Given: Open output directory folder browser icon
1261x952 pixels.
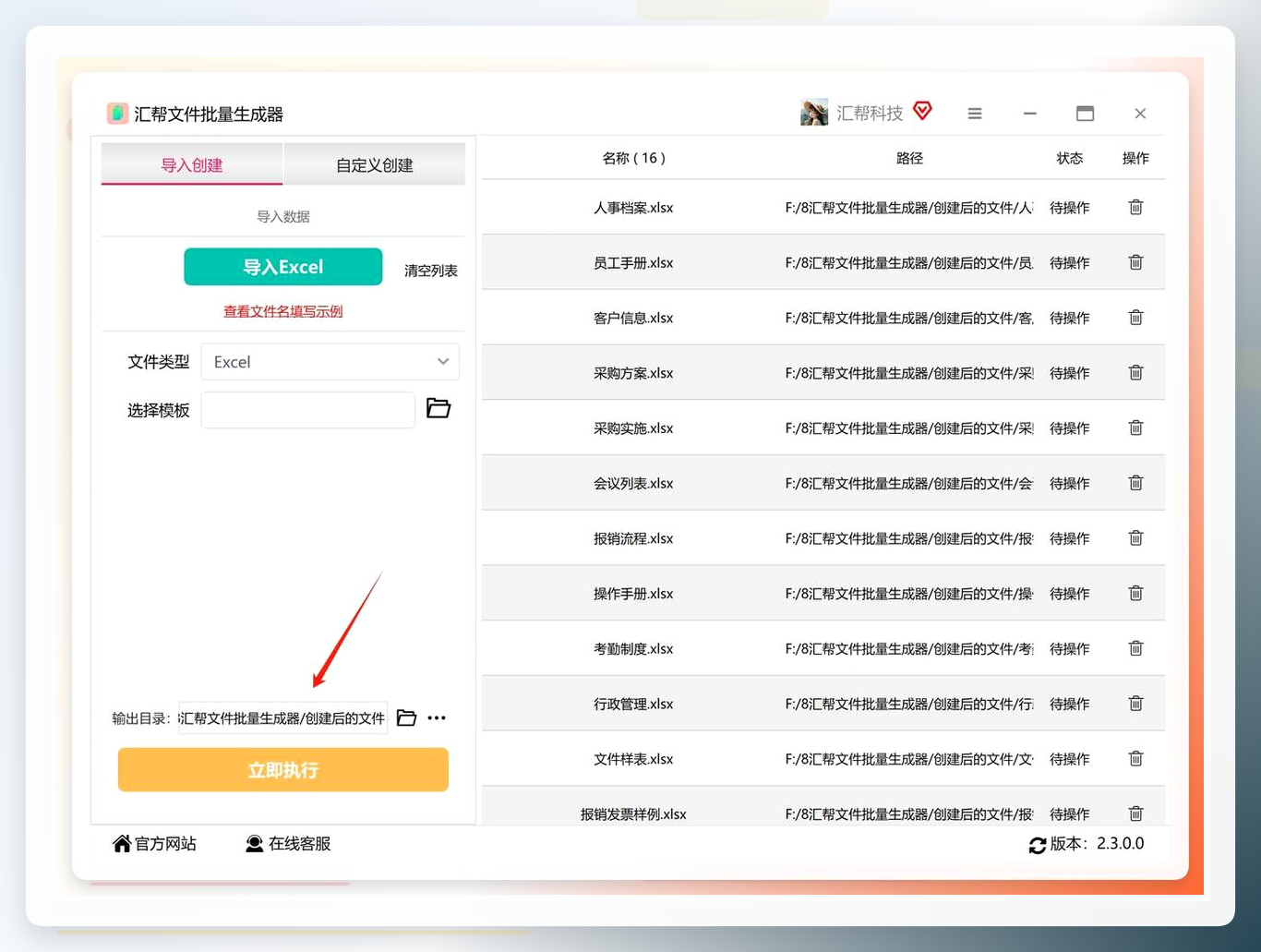Looking at the screenshot, I should 406,717.
